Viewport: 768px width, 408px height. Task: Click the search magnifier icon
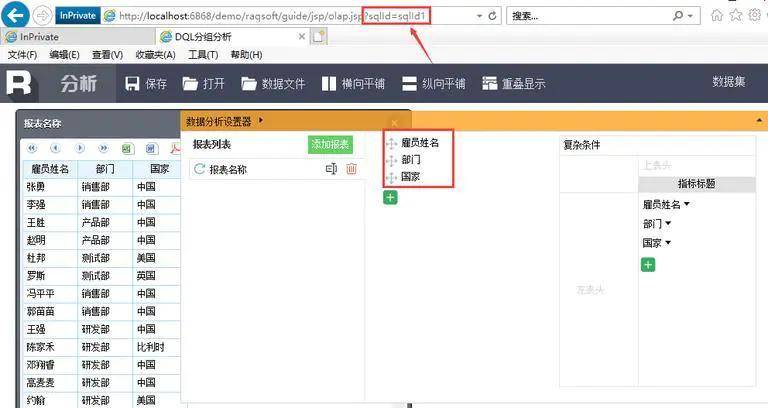pos(678,16)
